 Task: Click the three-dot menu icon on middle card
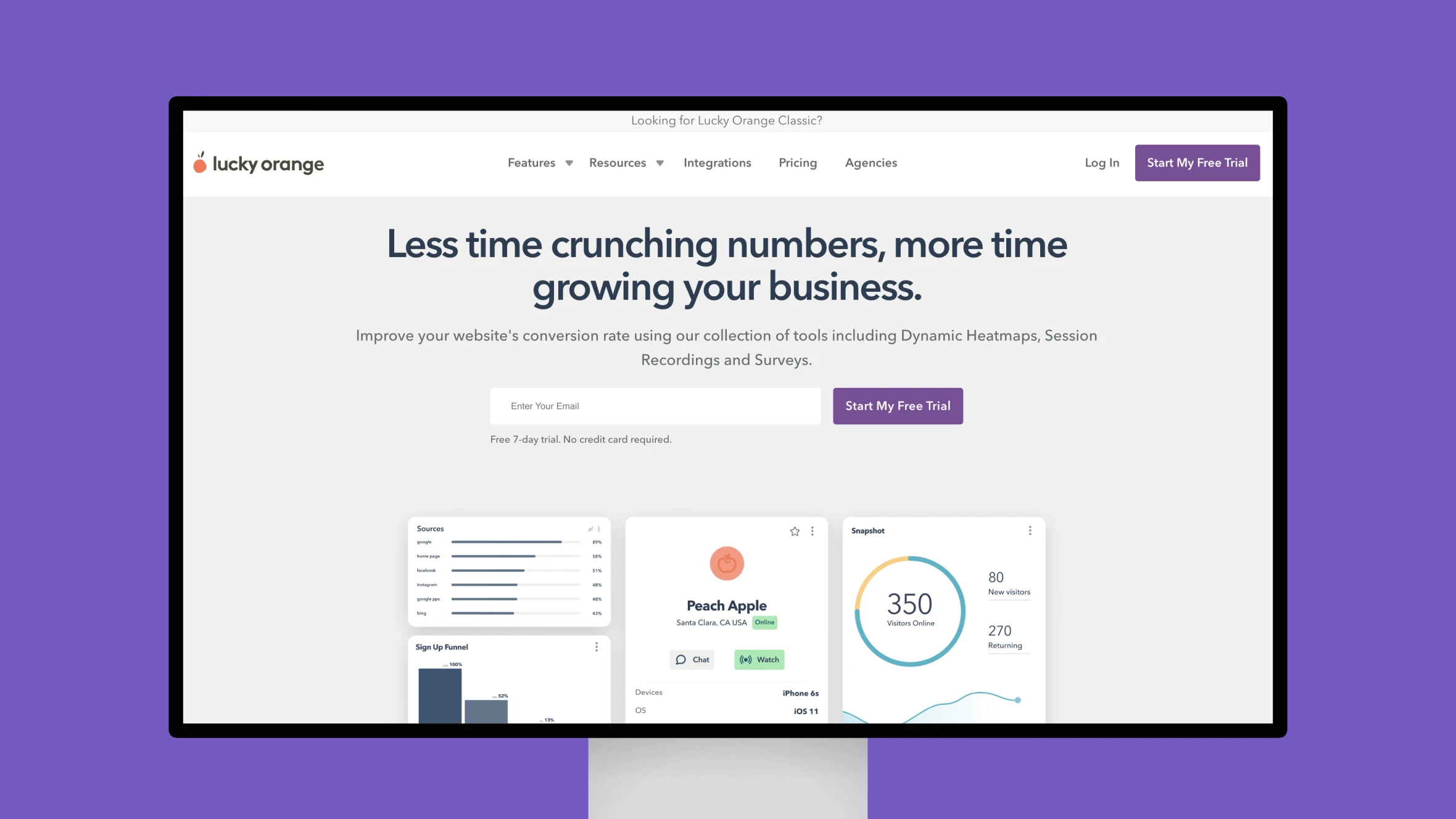pos(812,531)
